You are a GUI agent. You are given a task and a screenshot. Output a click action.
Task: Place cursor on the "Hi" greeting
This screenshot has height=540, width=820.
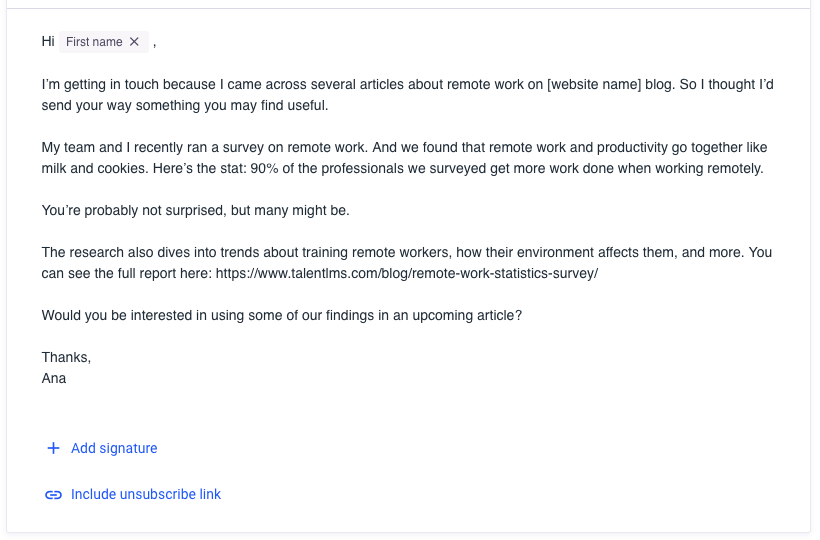click(x=48, y=42)
